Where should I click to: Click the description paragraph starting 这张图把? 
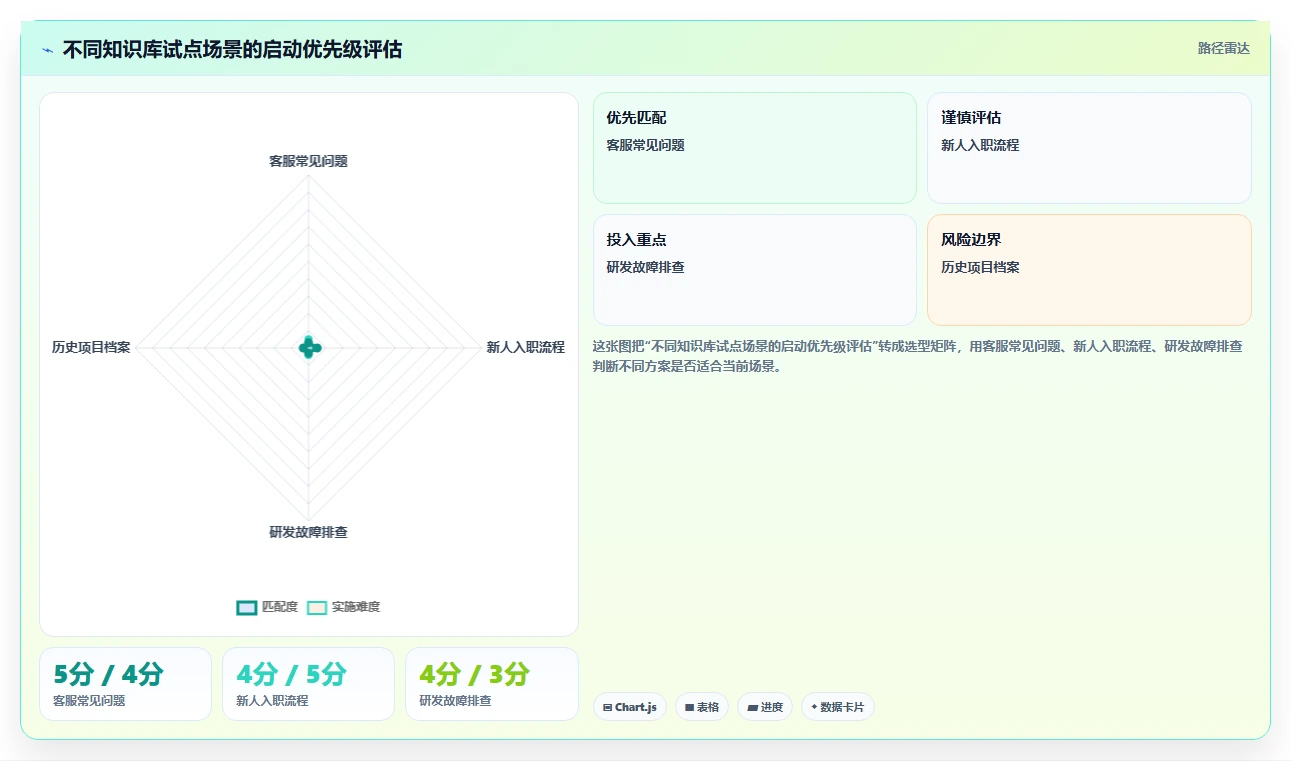[x=919, y=356]
